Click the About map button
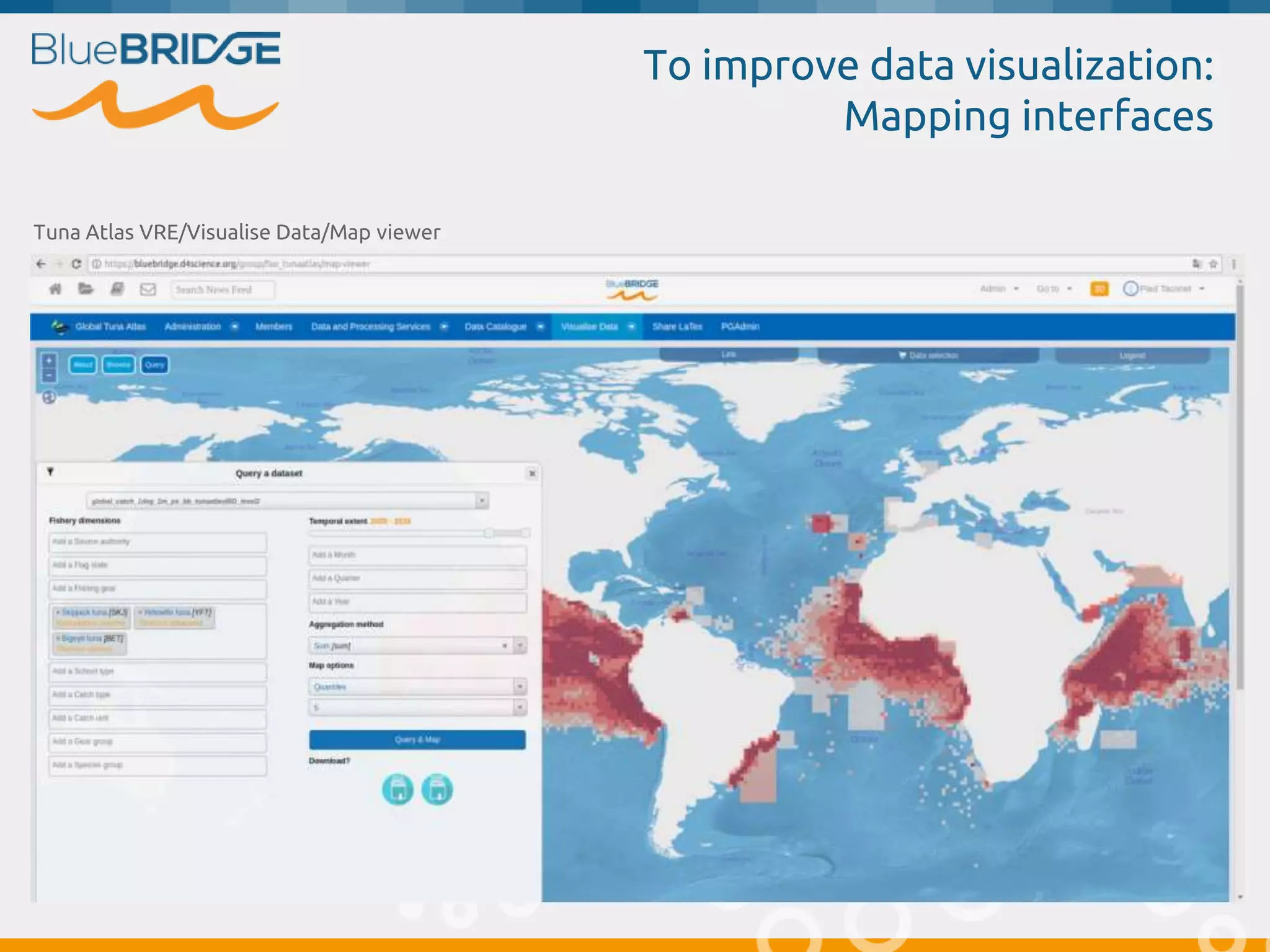1270x952 pixels. click(x=82, y=364)
